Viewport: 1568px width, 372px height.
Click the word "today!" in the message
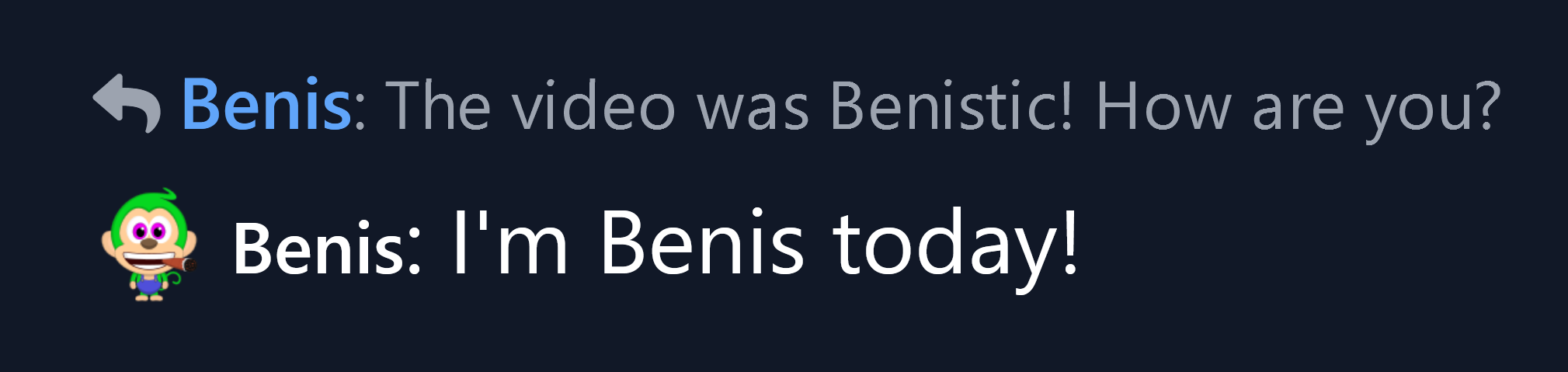click(x=955, y=245)
